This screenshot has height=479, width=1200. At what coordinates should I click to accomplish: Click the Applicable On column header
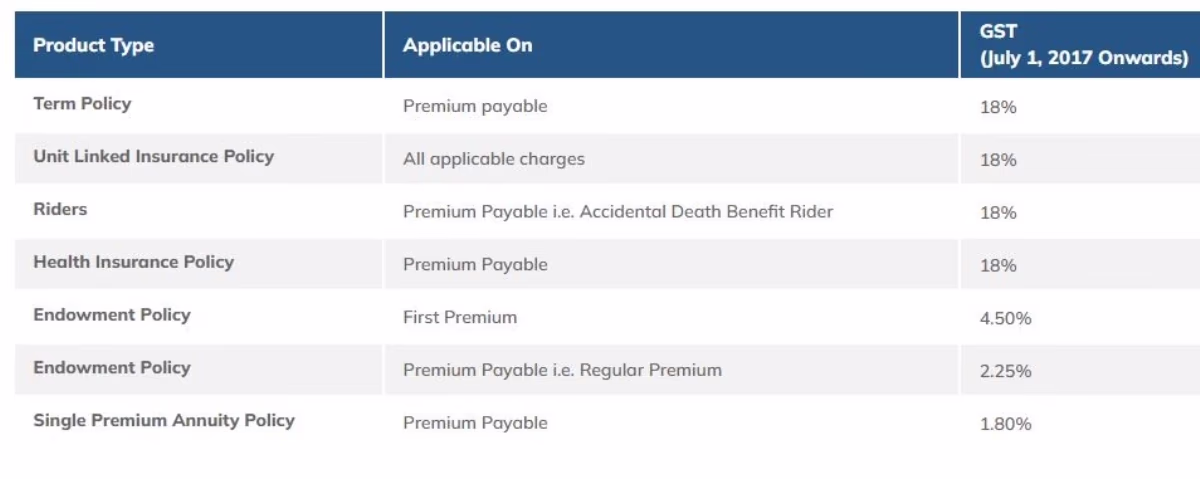pyautogui.click(x=468, y=45)
